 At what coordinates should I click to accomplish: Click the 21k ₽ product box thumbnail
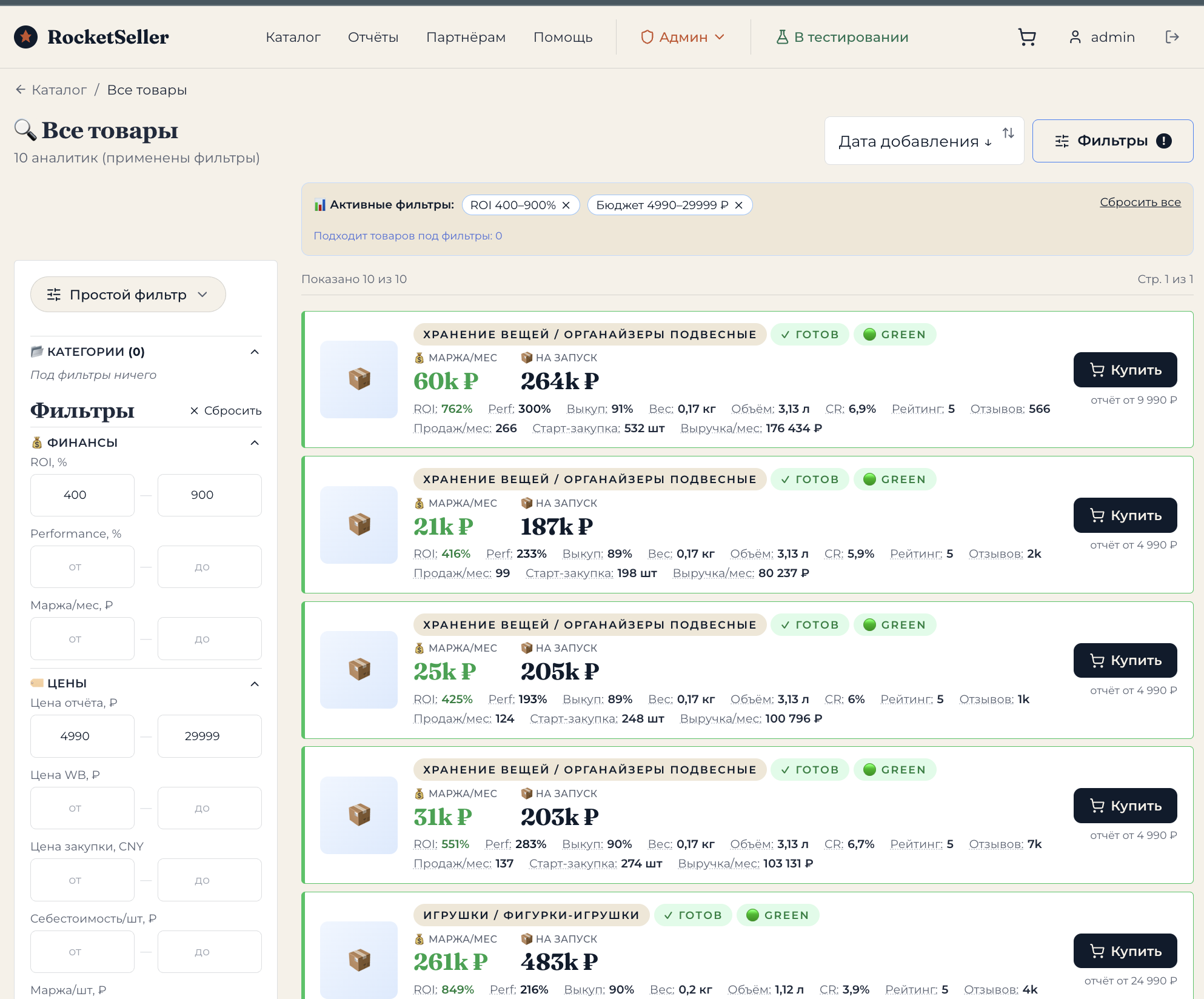click(359, 525)
